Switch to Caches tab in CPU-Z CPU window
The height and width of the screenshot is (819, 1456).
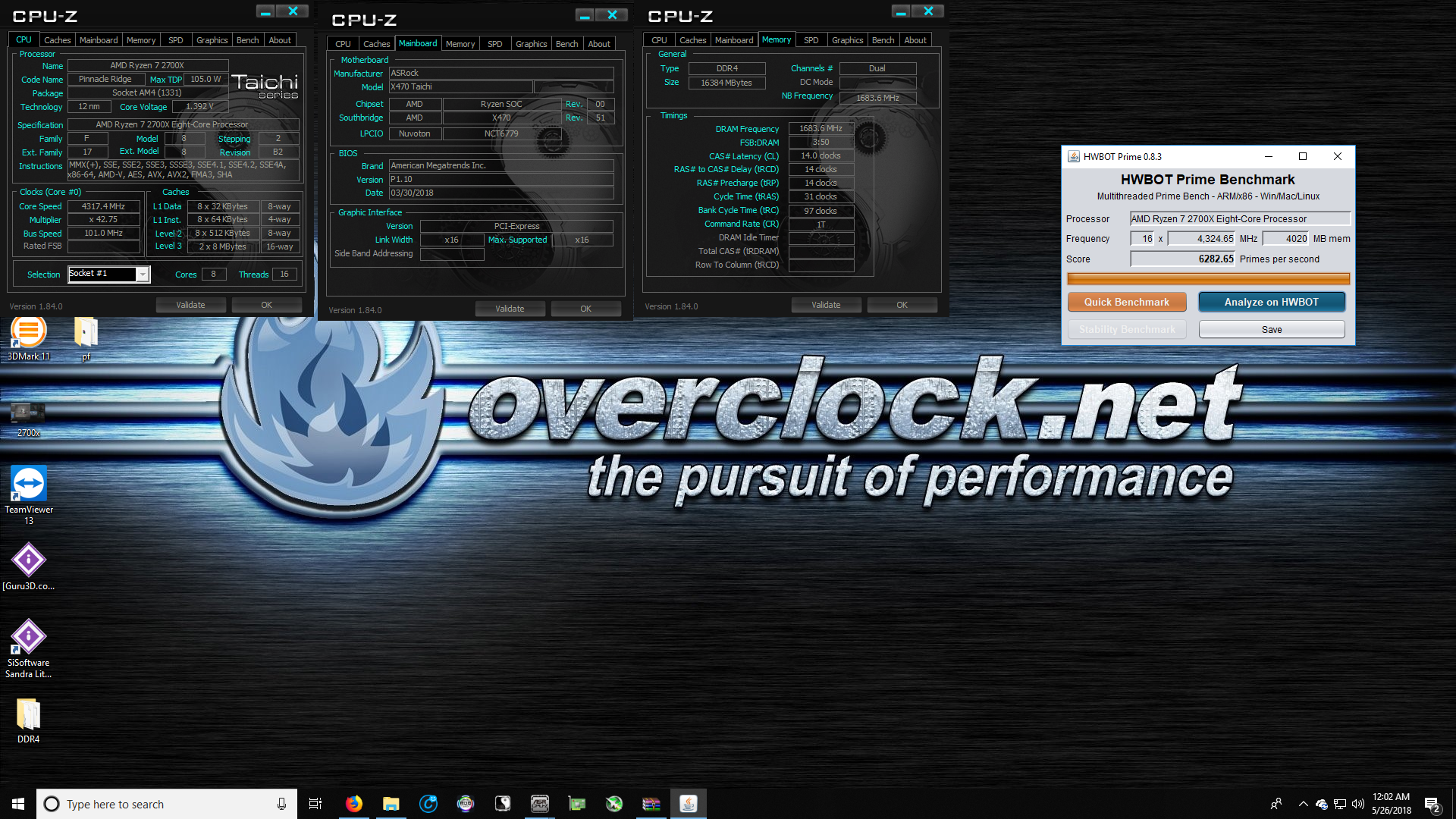(57, 40)
